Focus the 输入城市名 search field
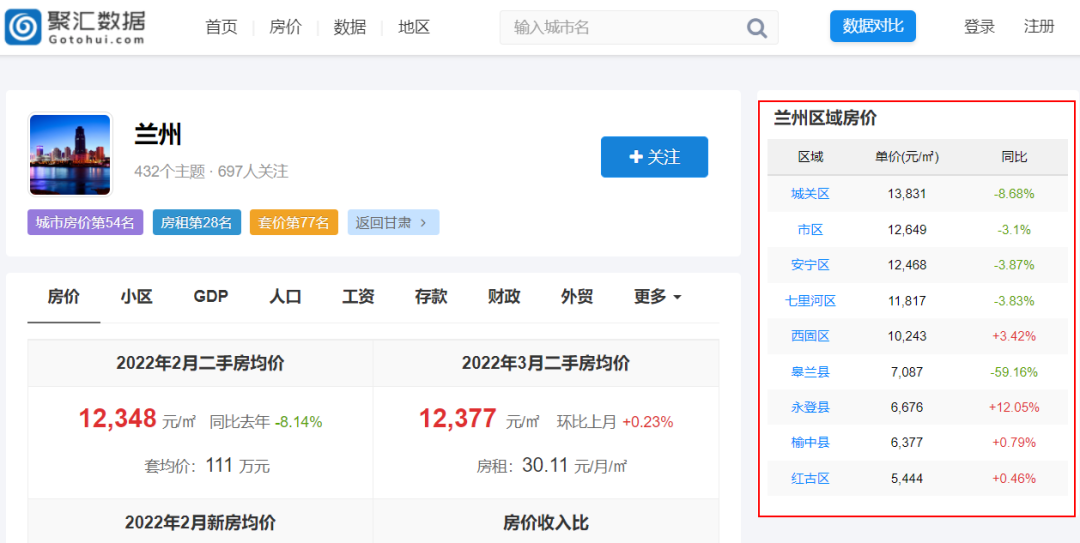 (638, 28)
